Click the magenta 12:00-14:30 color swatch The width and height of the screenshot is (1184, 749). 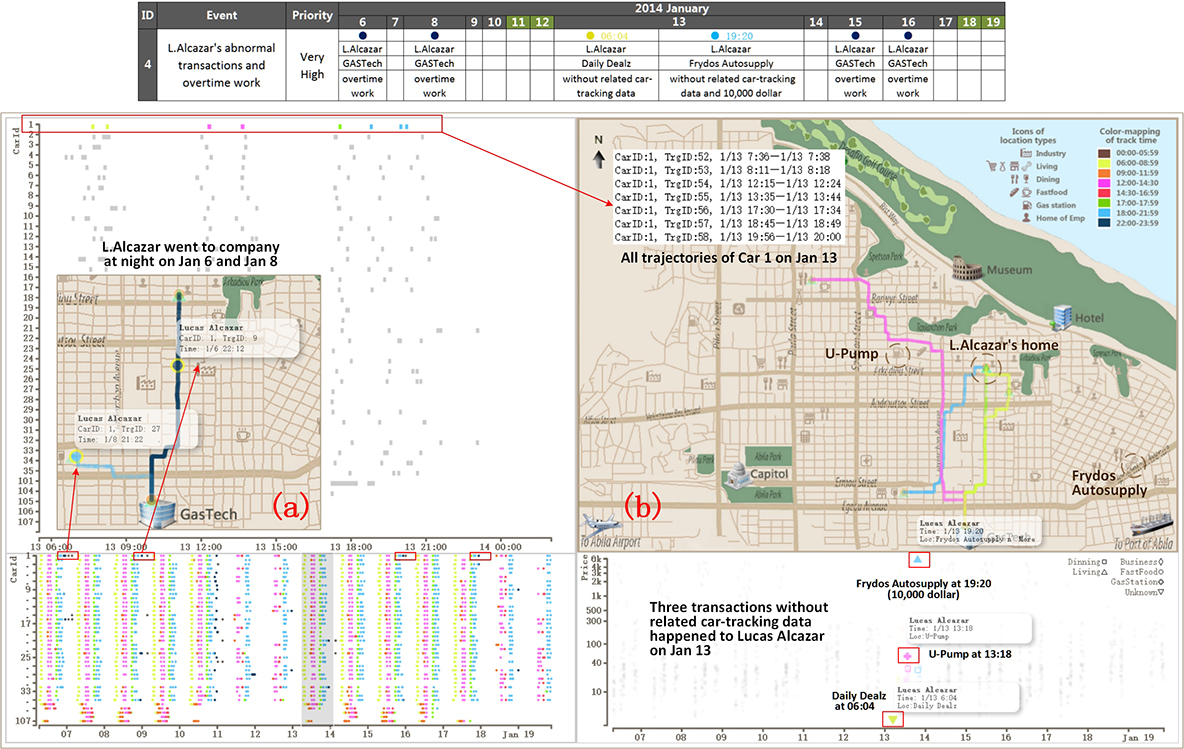(1104, 183)
